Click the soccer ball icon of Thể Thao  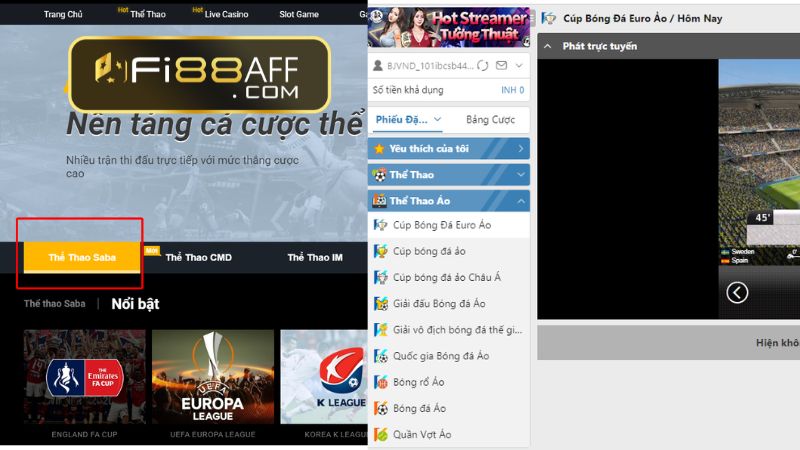pos(380,174)
